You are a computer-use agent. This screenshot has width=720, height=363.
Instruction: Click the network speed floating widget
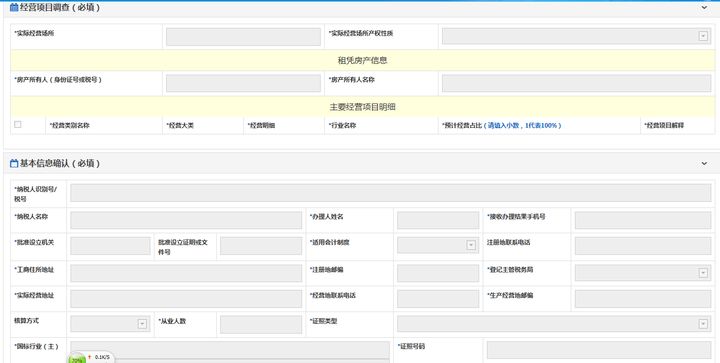(x=90, y=357)
